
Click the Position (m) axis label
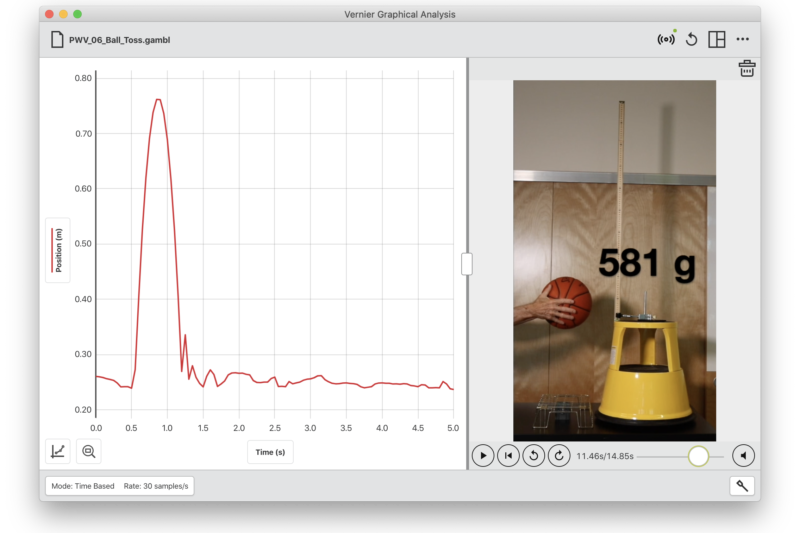click(x=58, y=250)
